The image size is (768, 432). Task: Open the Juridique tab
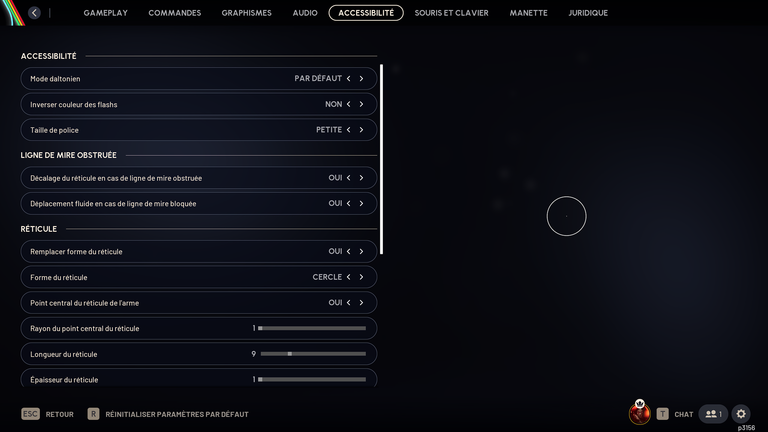[x=588, y=13]
